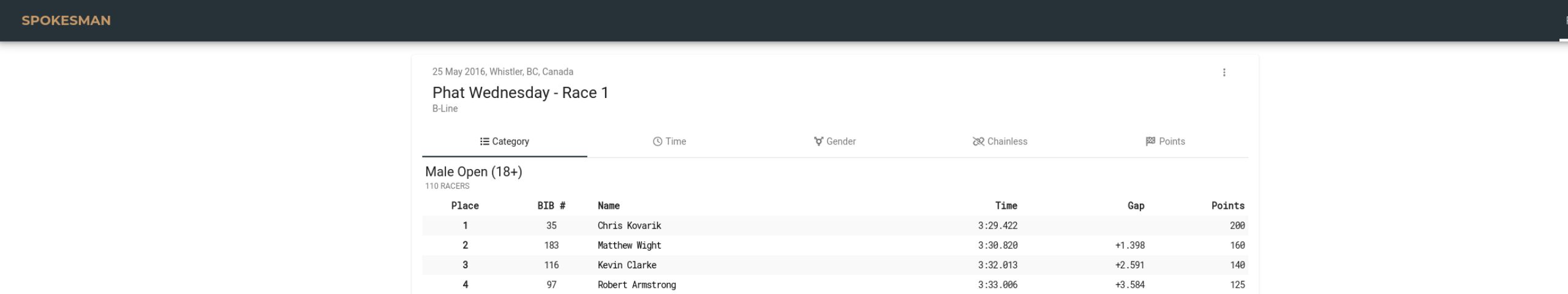Click the Points column header
Screen dimensions: 1568x294
click(x=1228, y=206)
